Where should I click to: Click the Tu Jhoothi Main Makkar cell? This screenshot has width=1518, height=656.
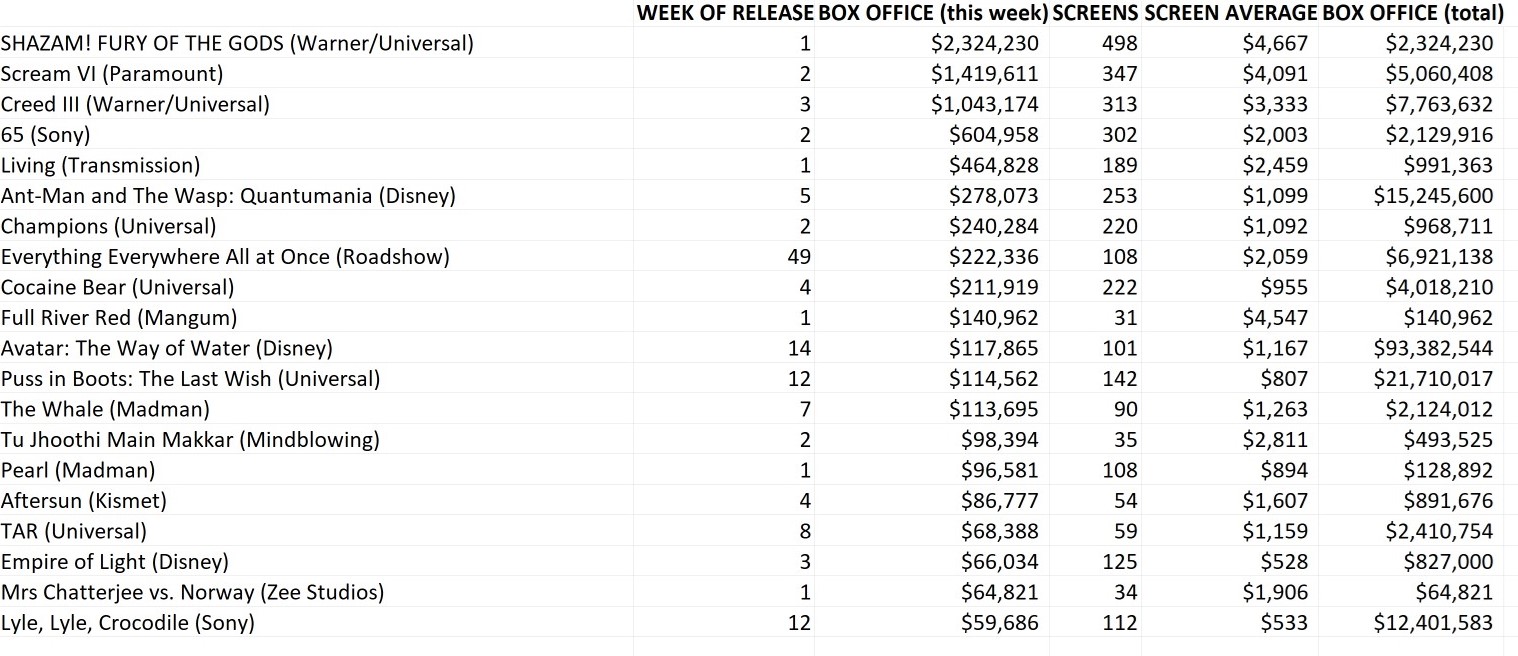(x=190, y=440)
